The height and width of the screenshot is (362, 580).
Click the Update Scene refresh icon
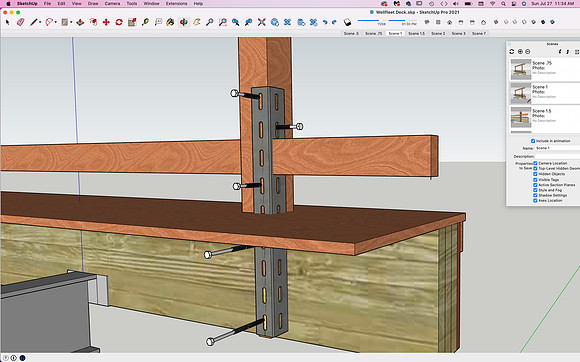click(x=512, y=51)
